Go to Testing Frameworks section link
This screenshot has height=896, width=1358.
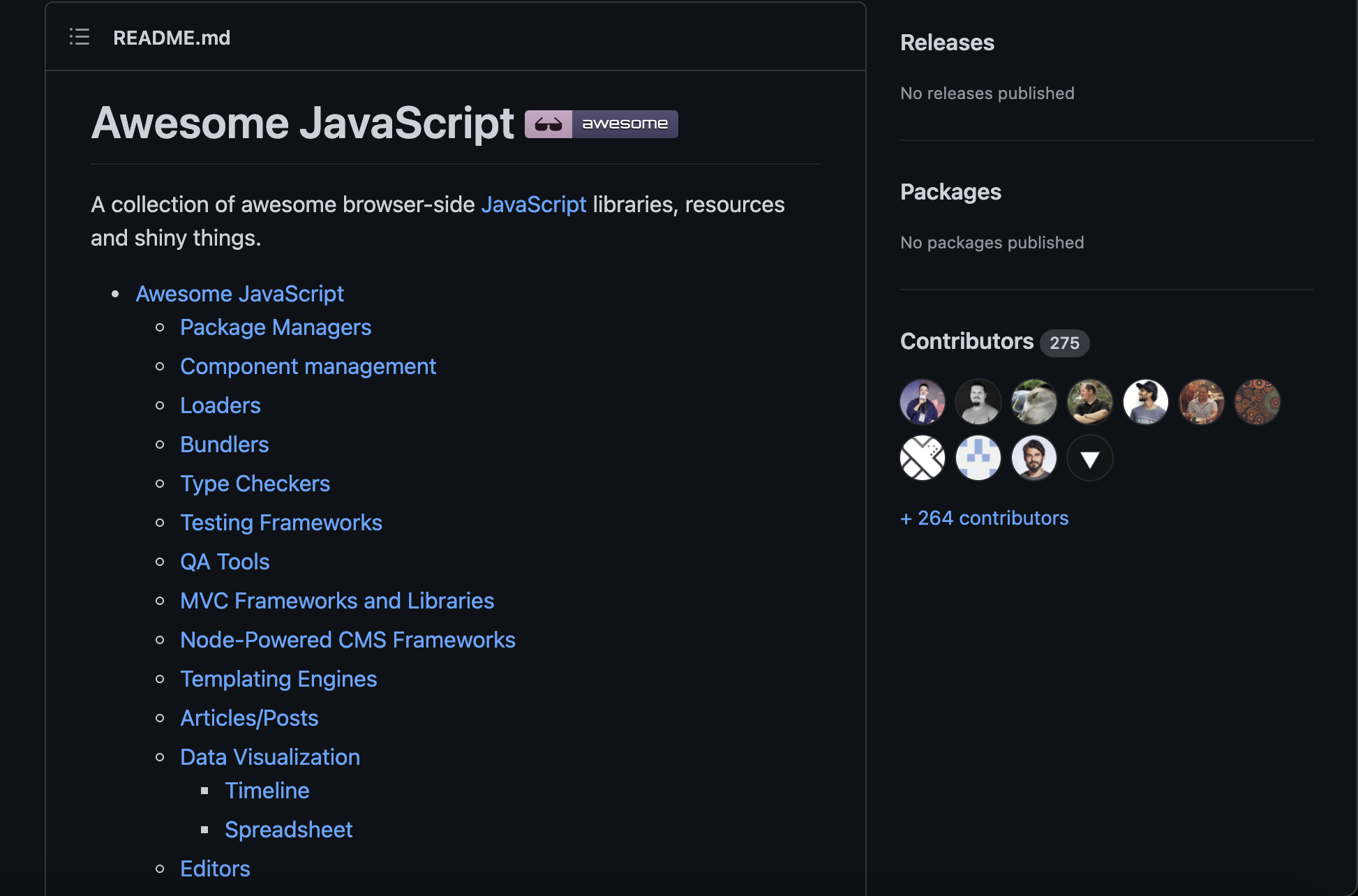click(281, 523)
